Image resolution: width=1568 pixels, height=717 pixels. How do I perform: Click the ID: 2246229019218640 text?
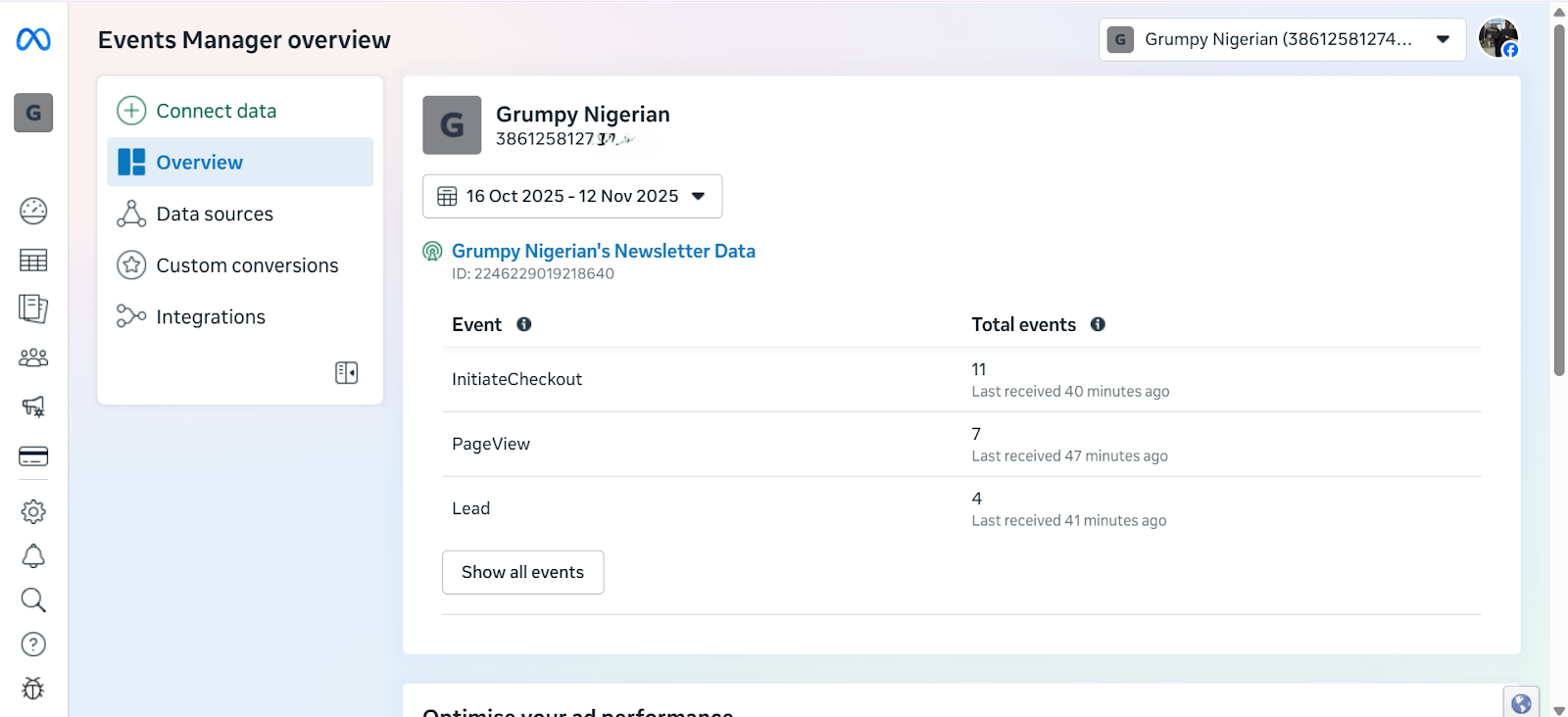(533, 274)
